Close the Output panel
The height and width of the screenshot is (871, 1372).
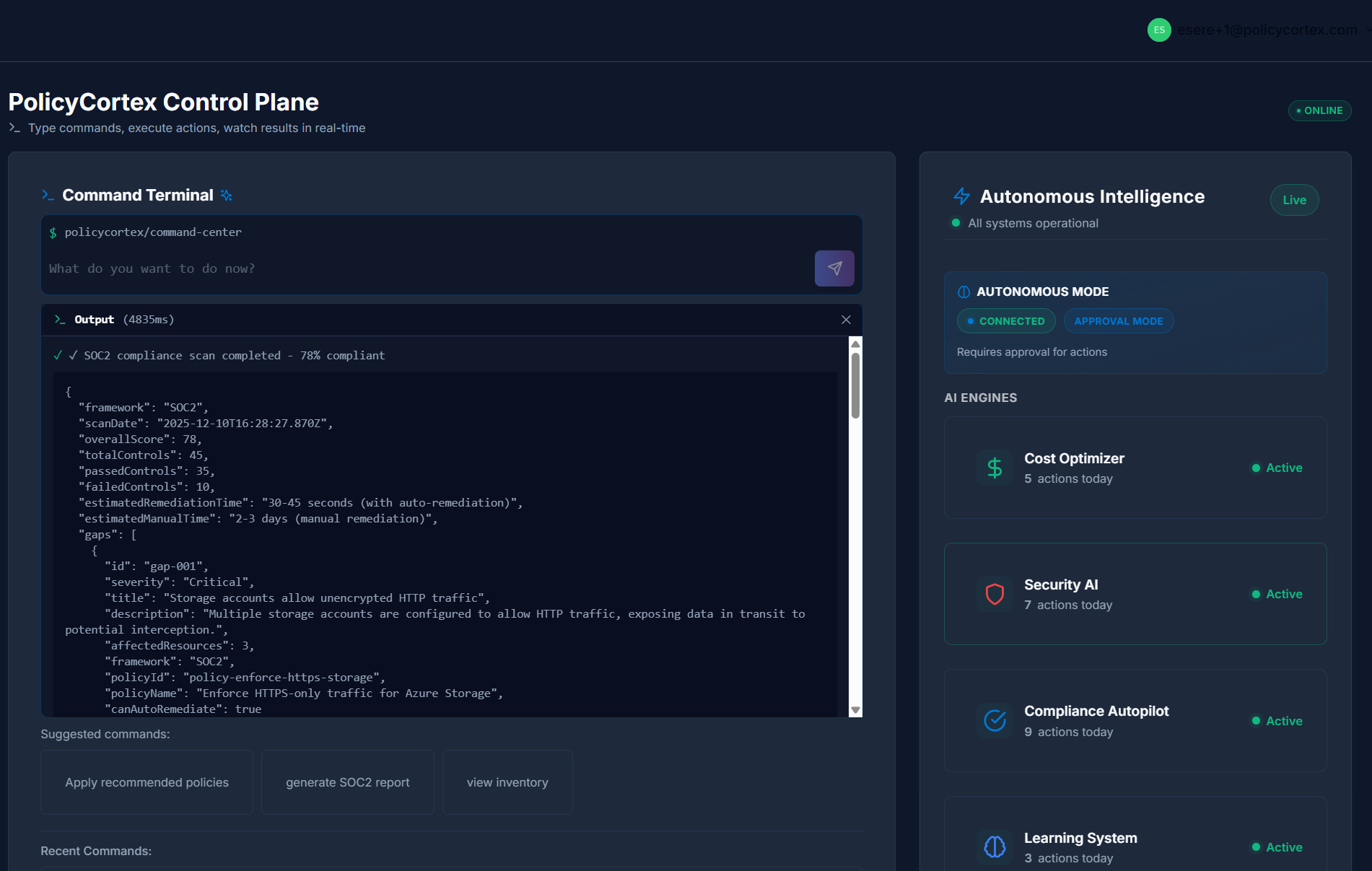coord(846,320)
